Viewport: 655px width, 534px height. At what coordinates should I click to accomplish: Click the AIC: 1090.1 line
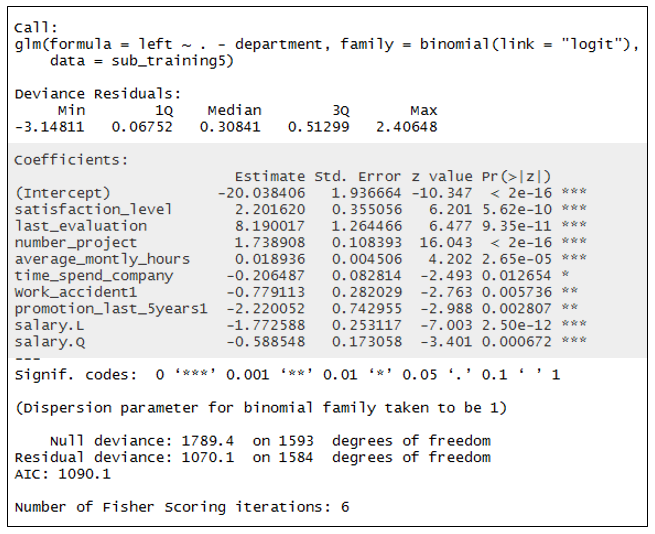(x=64, y=474)
